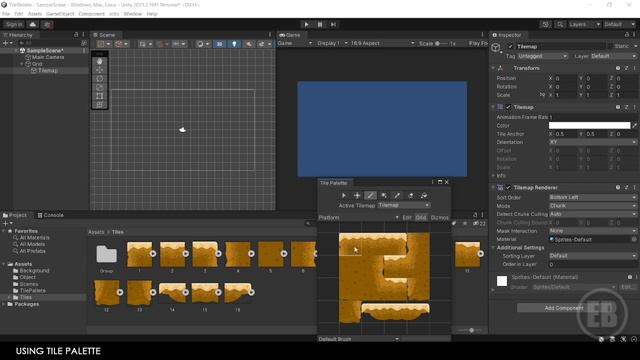Open the Assets menu
Screen dimensions: 640x360
click(x=35, y=14)
